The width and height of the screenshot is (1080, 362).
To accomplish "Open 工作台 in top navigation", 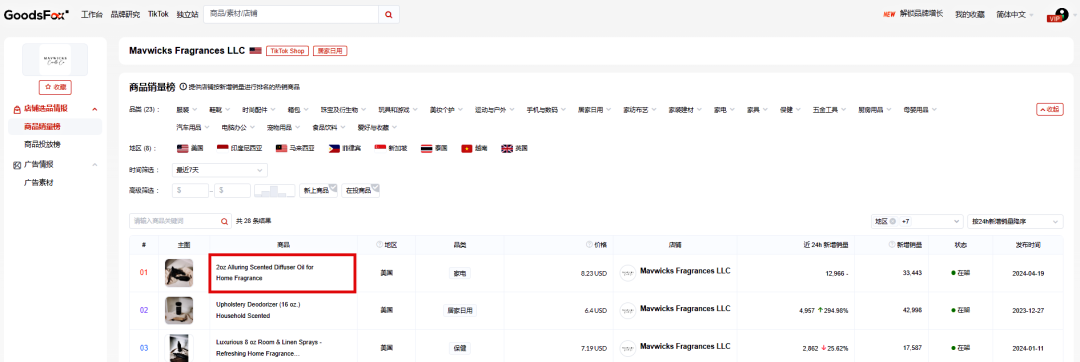I will 92,14.
